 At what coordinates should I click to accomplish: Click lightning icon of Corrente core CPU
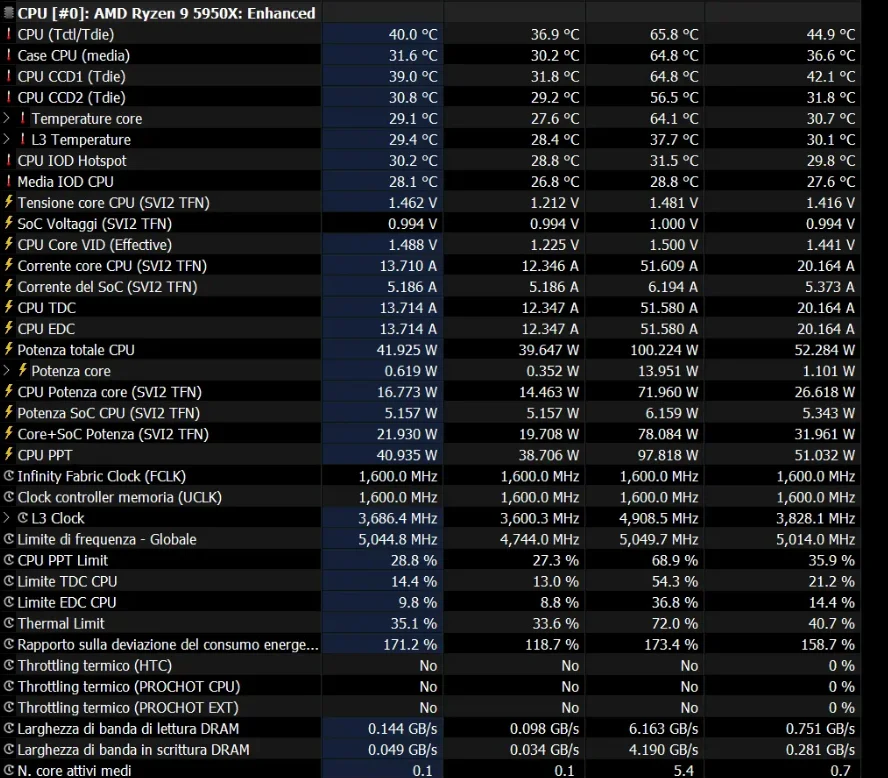click(x=8, y=265)
